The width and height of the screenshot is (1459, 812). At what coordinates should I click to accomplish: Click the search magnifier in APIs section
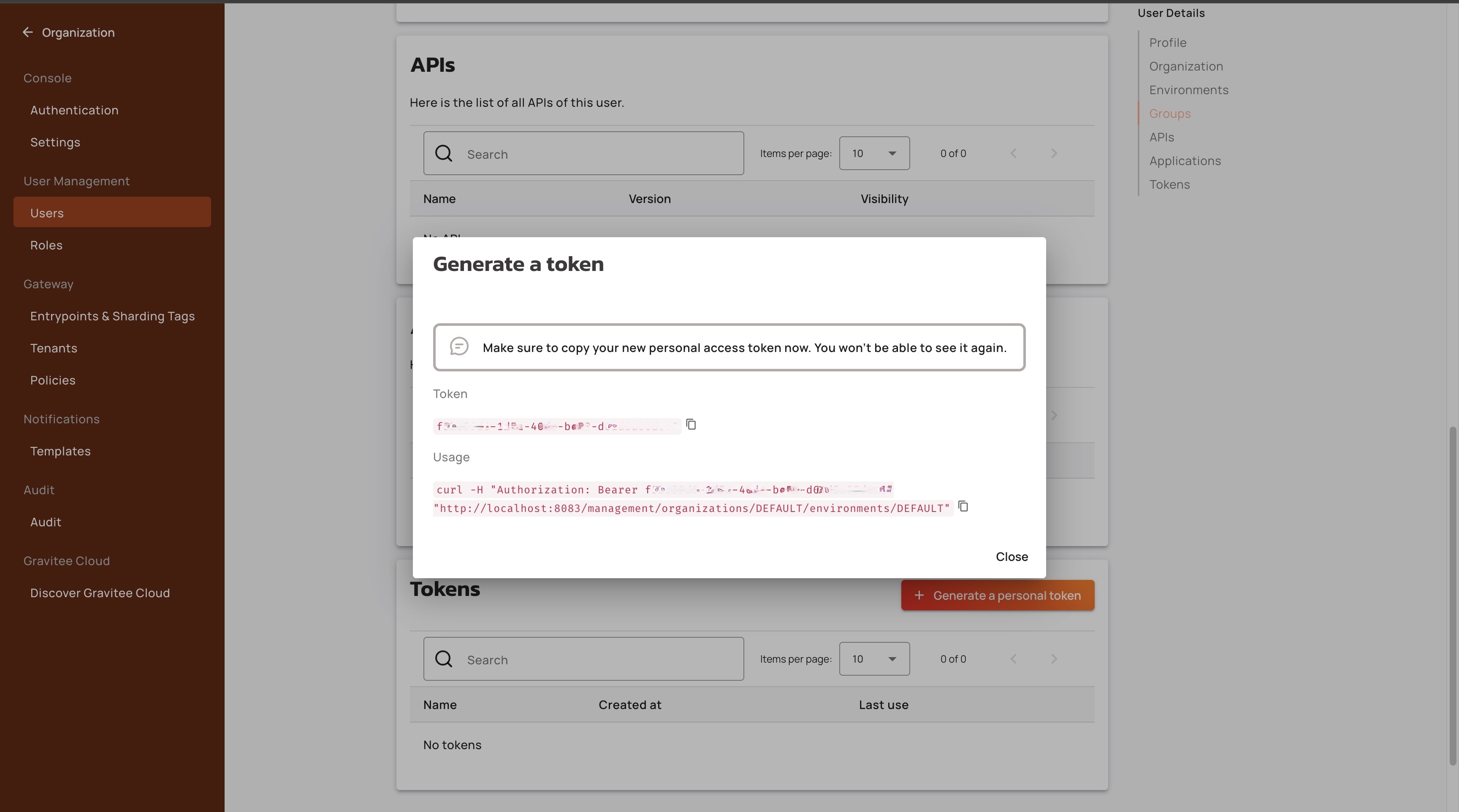click(443, 154)
